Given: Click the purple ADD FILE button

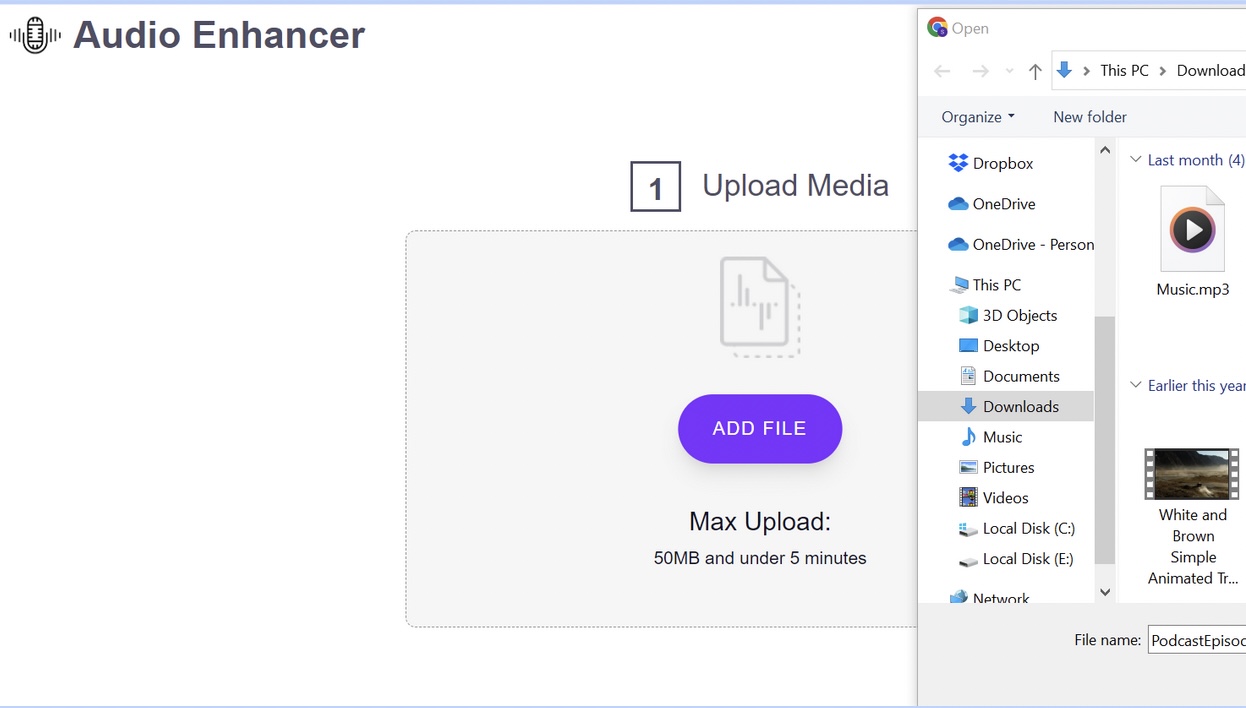Looking at the screenshot, I should (x=759, y=428).
